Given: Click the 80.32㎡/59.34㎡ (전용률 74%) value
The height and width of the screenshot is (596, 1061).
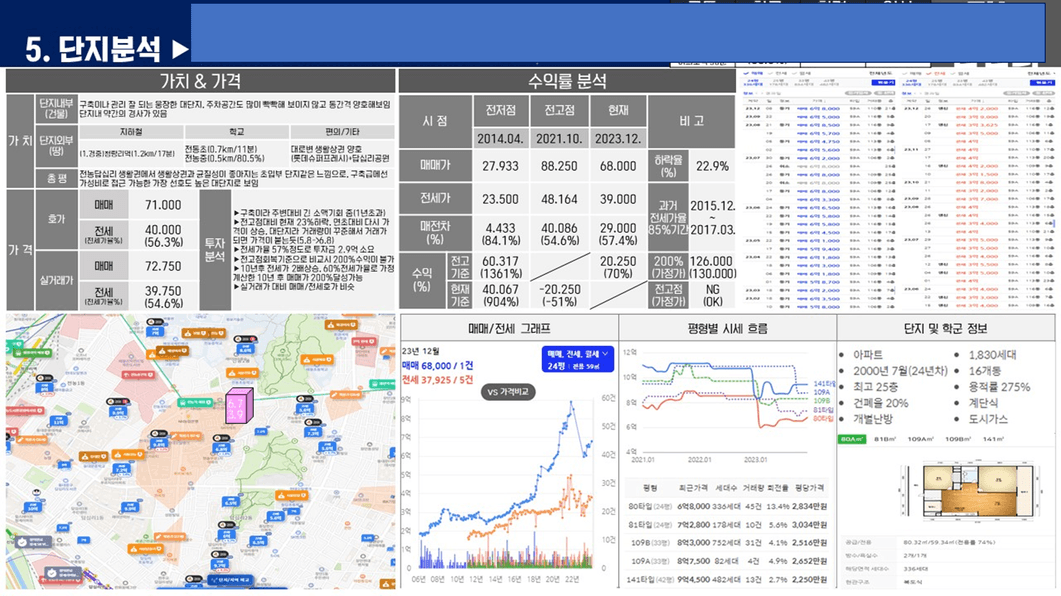Looking at the screenshot, I should [x=949, y=543].
